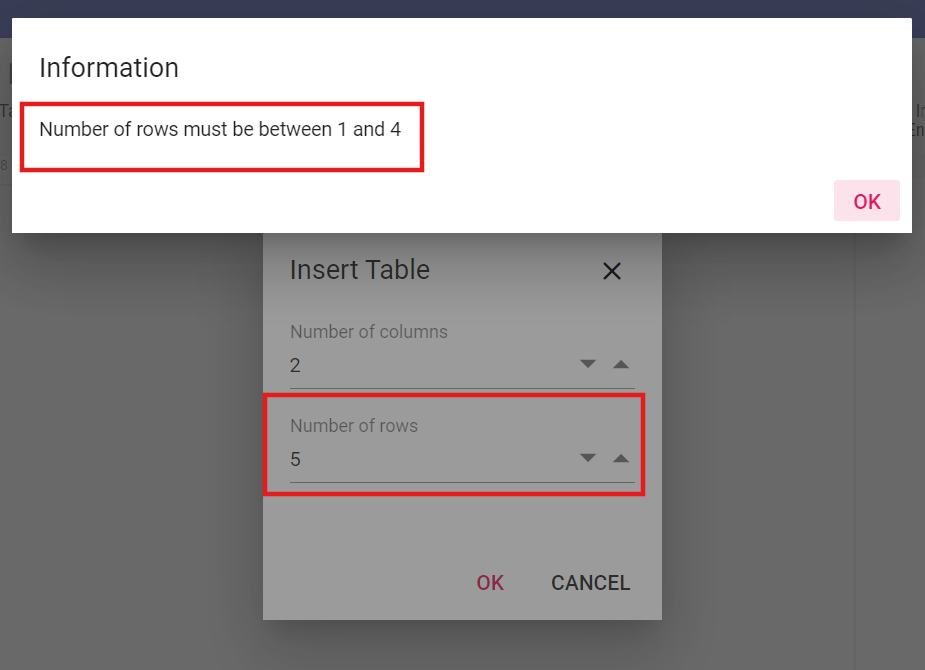The image size is (925, 670).
Task: Click the dark blue header bar
Action: (x=462, y=8)
